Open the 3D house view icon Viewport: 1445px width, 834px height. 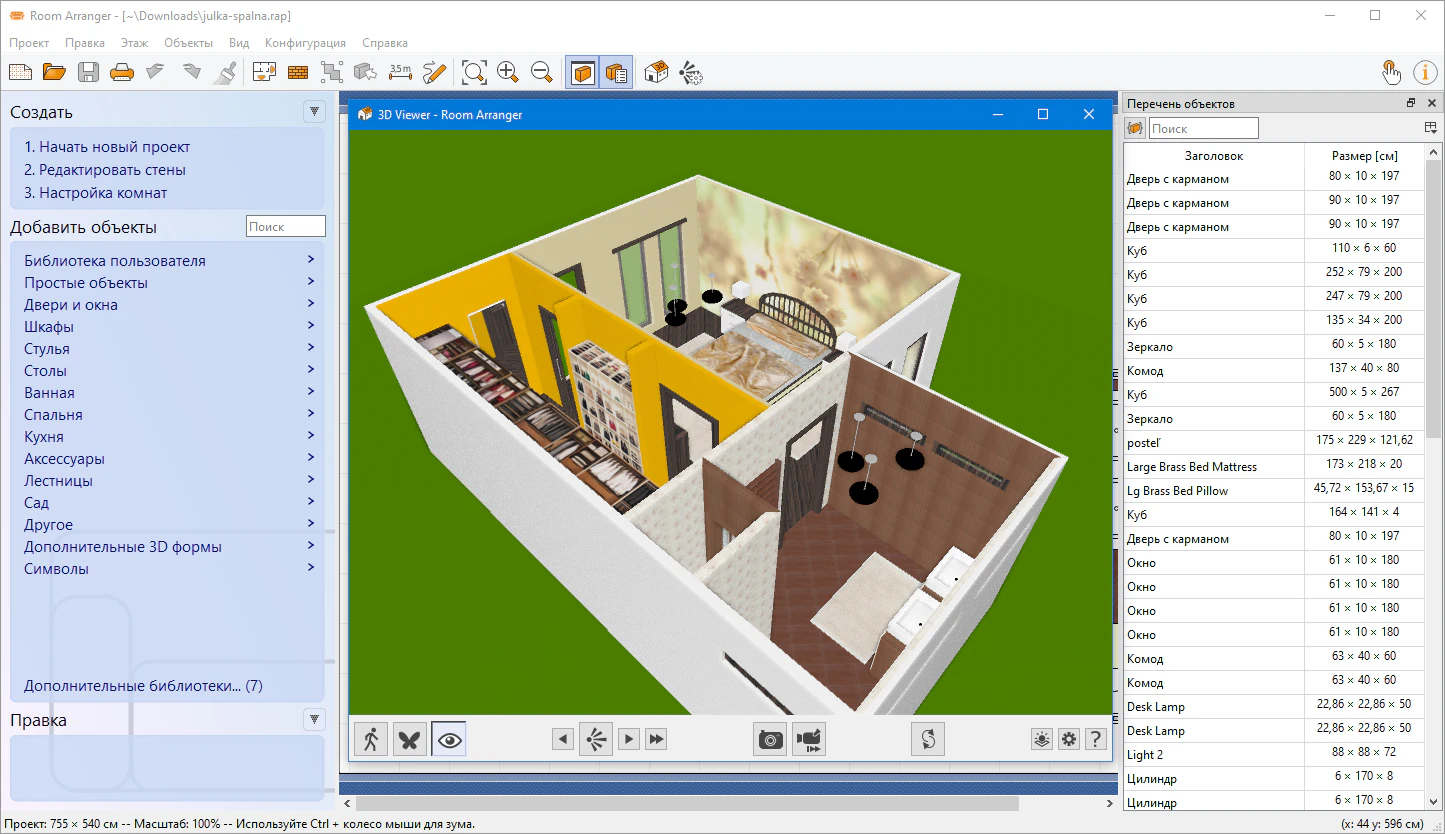(x=657, y=72)
